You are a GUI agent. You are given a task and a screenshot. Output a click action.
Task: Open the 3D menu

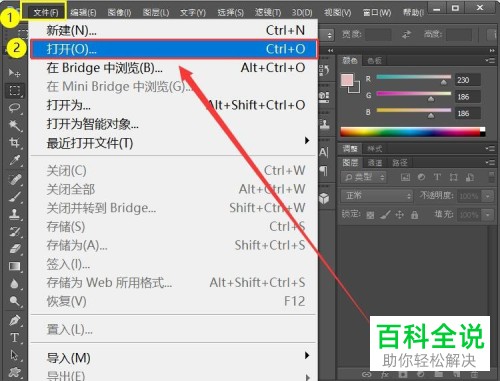coord(302,12)
